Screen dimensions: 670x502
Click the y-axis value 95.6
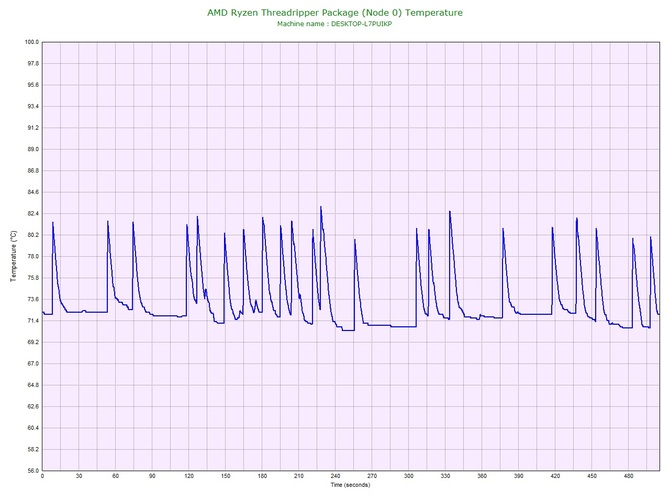[x=33, y=85]
